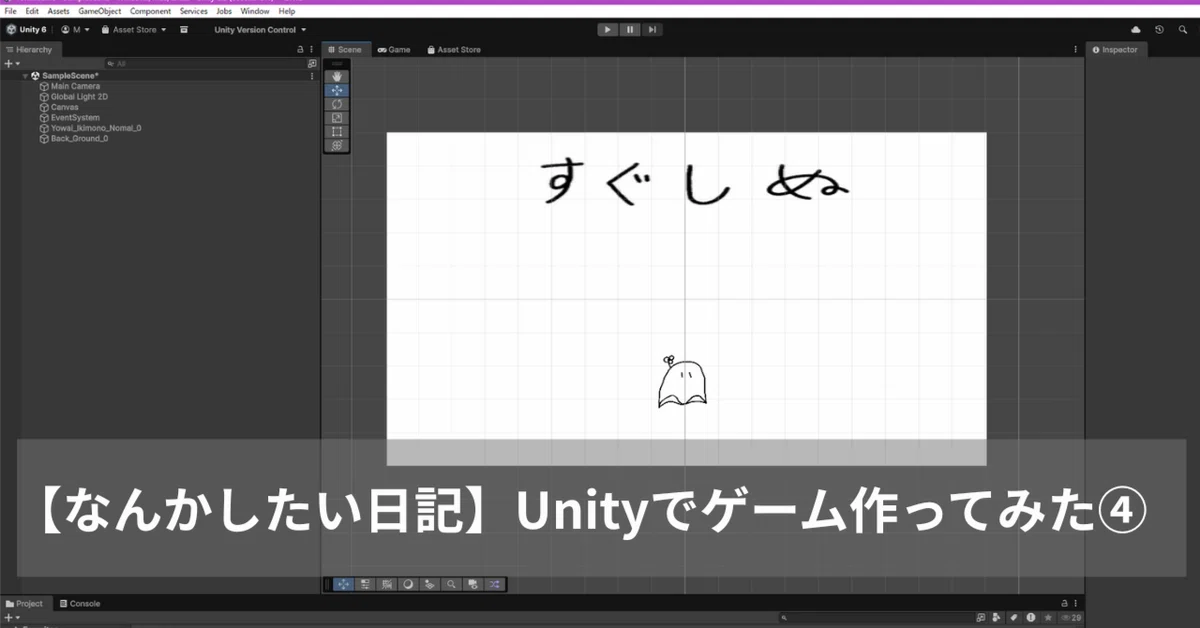Image resolution: width=1200 pixels, height=628 pixels.
Task: Select the Rotate tool
Action: (337, 104)
